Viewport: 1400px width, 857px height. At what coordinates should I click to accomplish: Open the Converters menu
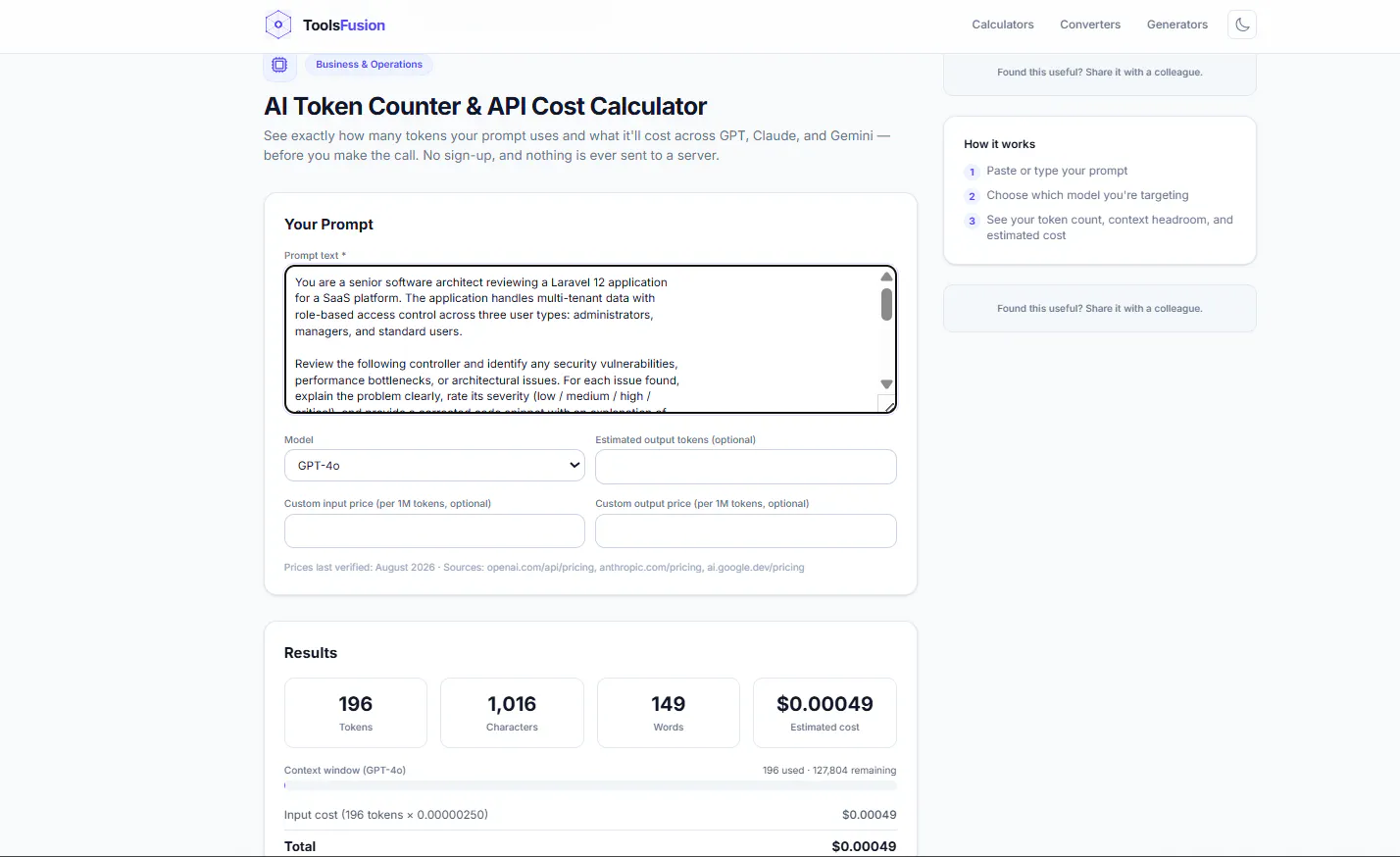click(1089, 25)
